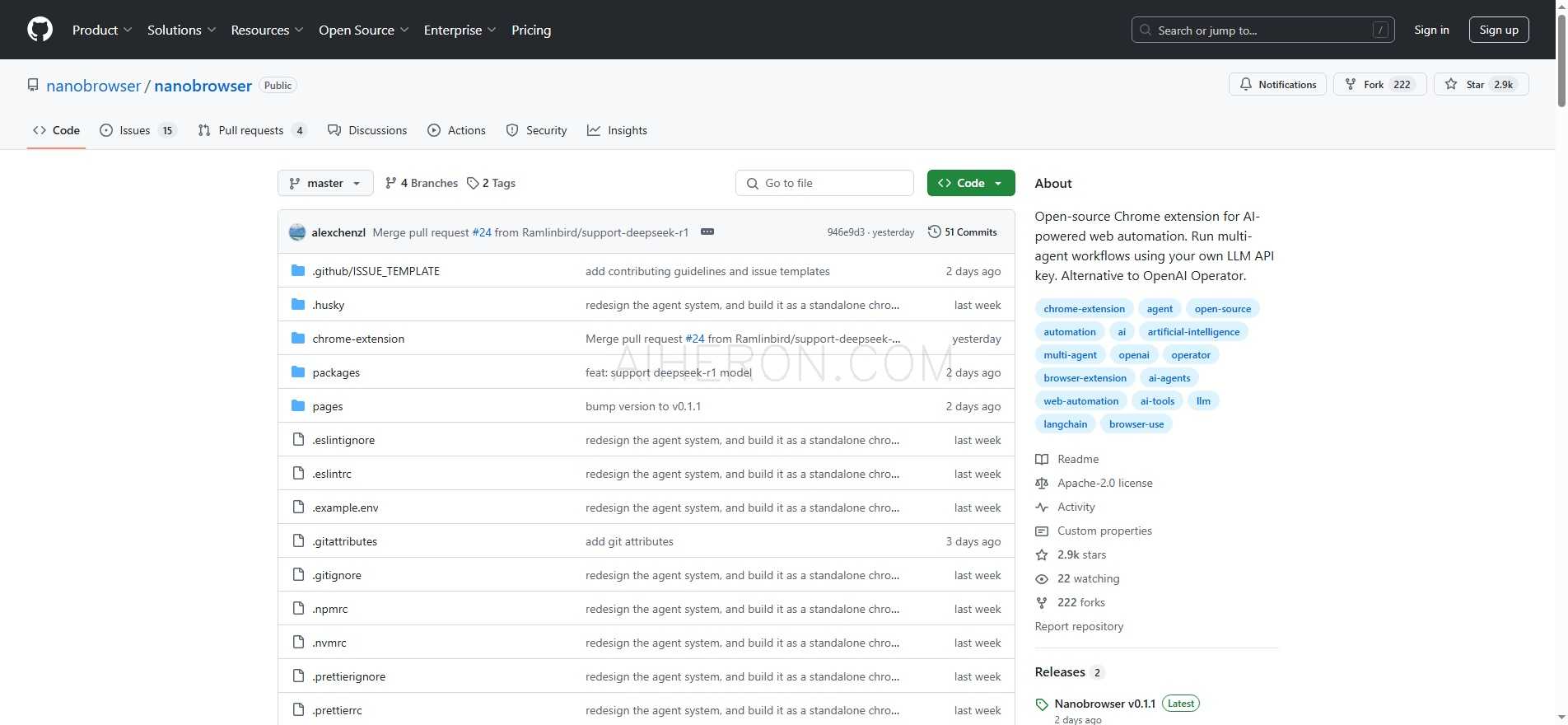Click the Sign up button
The height and width of the screenshot is (725, 1568).
(1499, 30)
